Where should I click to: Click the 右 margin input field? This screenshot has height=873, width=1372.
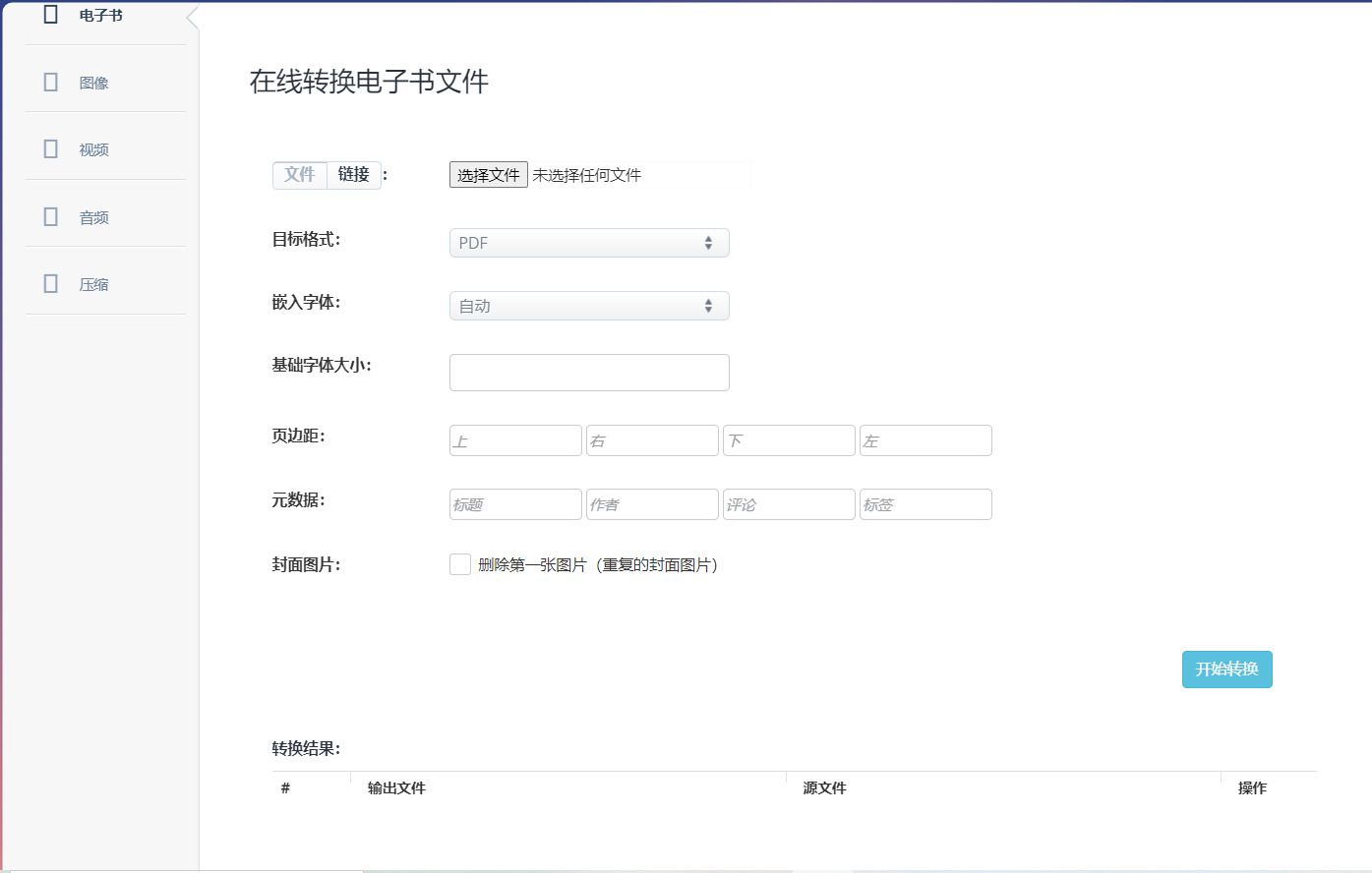(652, 440)
